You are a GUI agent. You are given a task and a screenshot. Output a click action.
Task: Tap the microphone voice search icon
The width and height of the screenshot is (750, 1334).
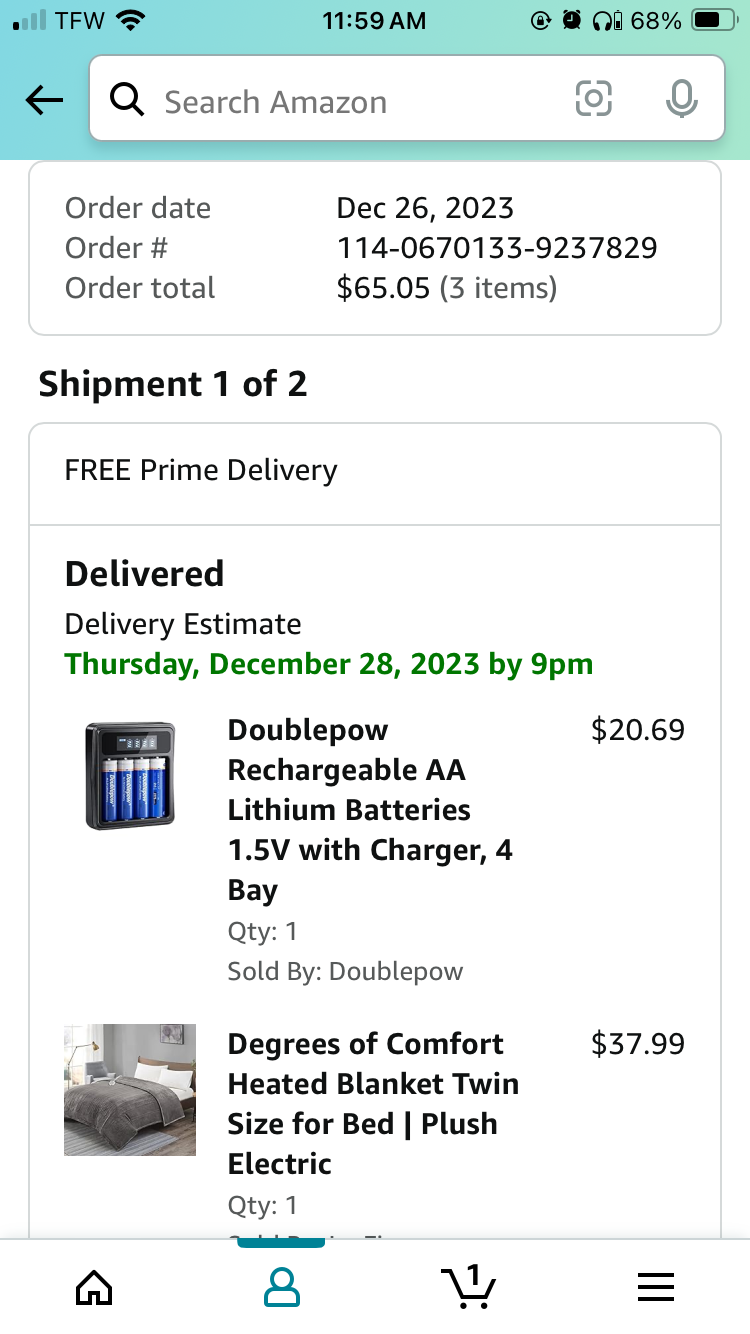(682, 99)
